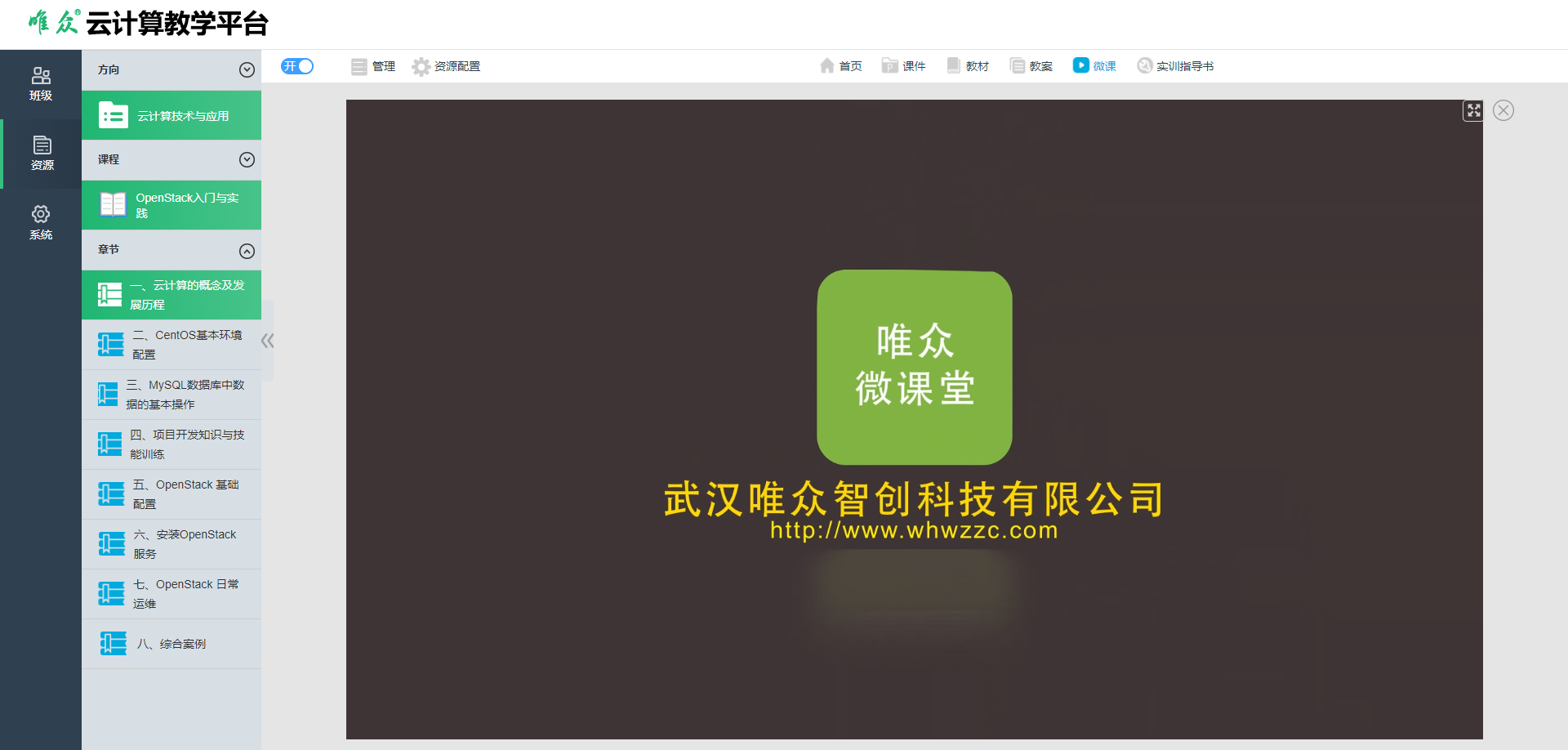Click the 安装OpenStack服务 chapter icon
The width and height of the screenshot is (1568, 750).
[x=112, y=543]
